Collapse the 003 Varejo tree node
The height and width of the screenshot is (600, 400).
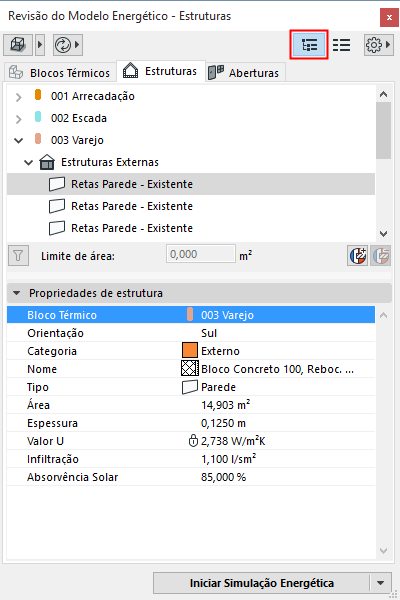18,141
